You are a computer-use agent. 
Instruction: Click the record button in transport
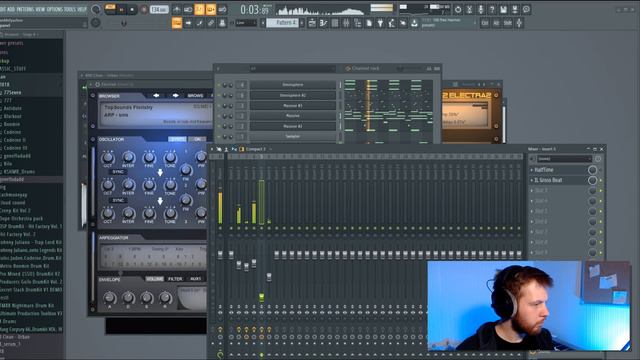tap(144, 9)
